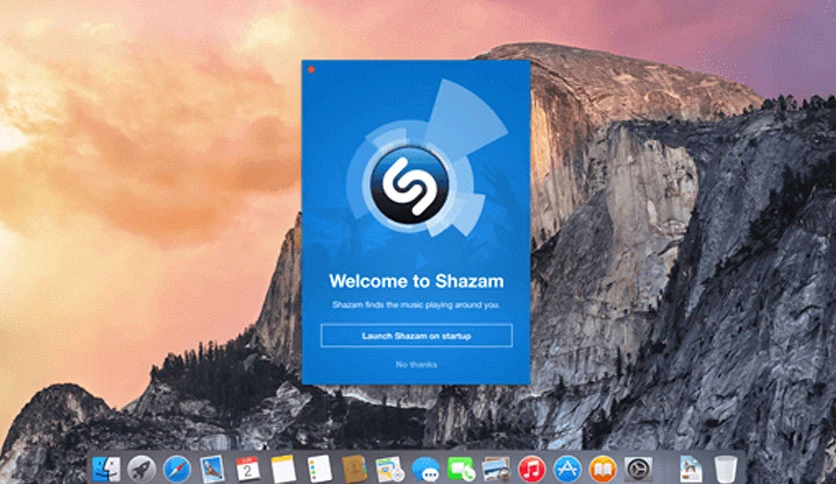Click the Welcome to Shazam heading
Viewport: 836px width, 484px height.
[x=416, y=281]
